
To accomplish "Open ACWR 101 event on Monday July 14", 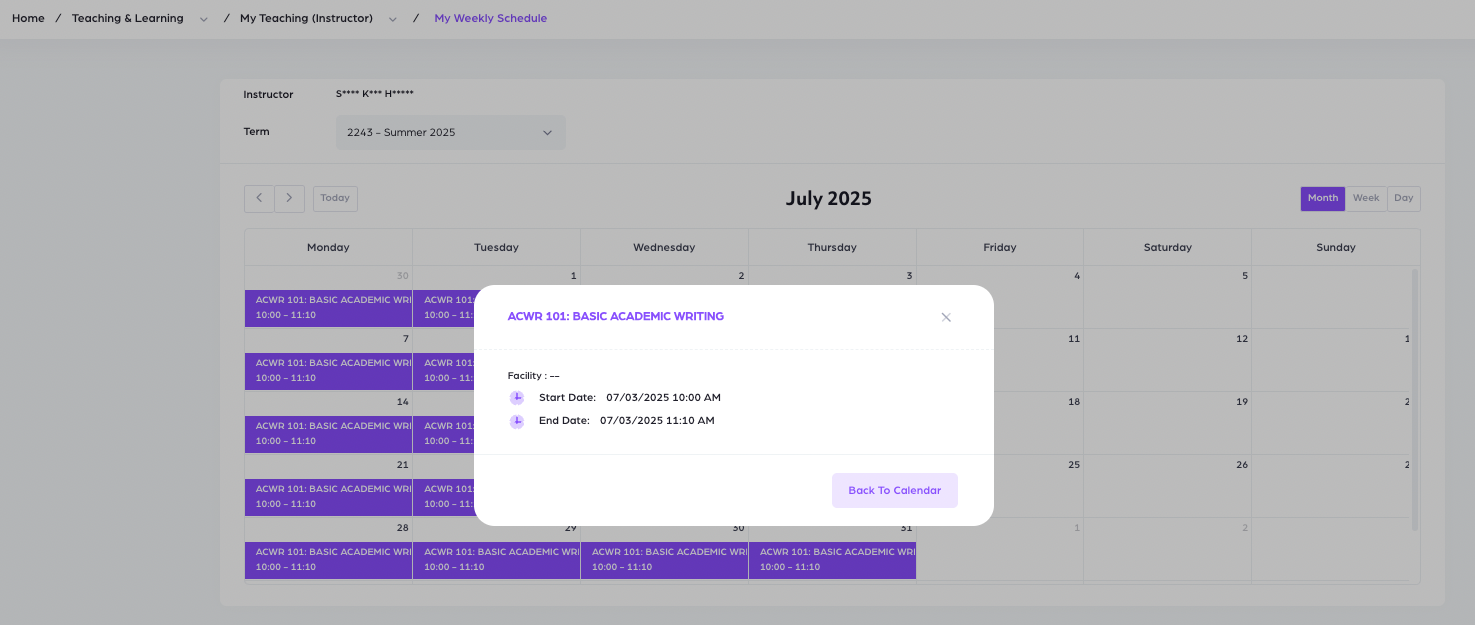I will pyautogui.click(x=328, y=434).
